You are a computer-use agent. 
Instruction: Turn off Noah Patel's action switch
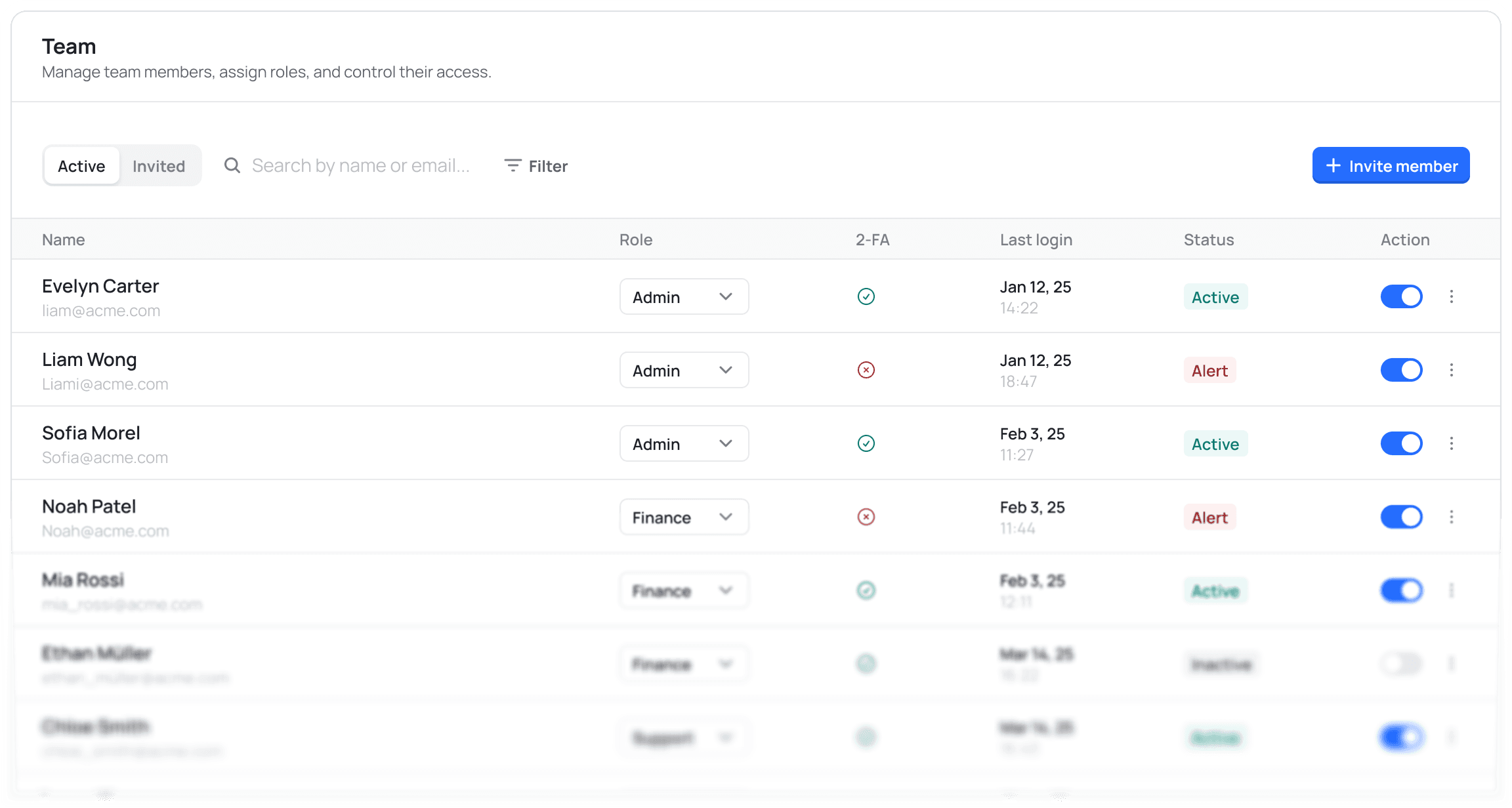pos(1402,517)
